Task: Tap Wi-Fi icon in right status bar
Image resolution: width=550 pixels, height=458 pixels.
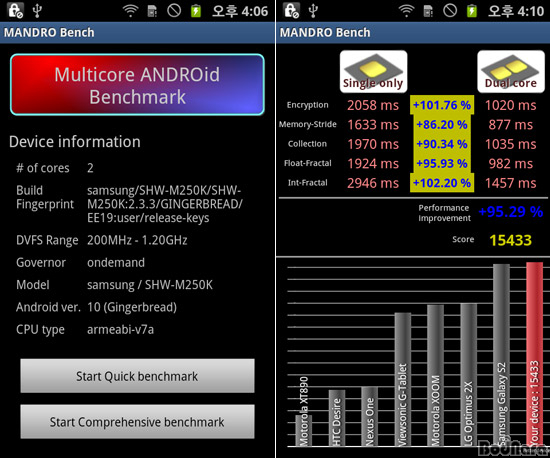Action: 406,11
